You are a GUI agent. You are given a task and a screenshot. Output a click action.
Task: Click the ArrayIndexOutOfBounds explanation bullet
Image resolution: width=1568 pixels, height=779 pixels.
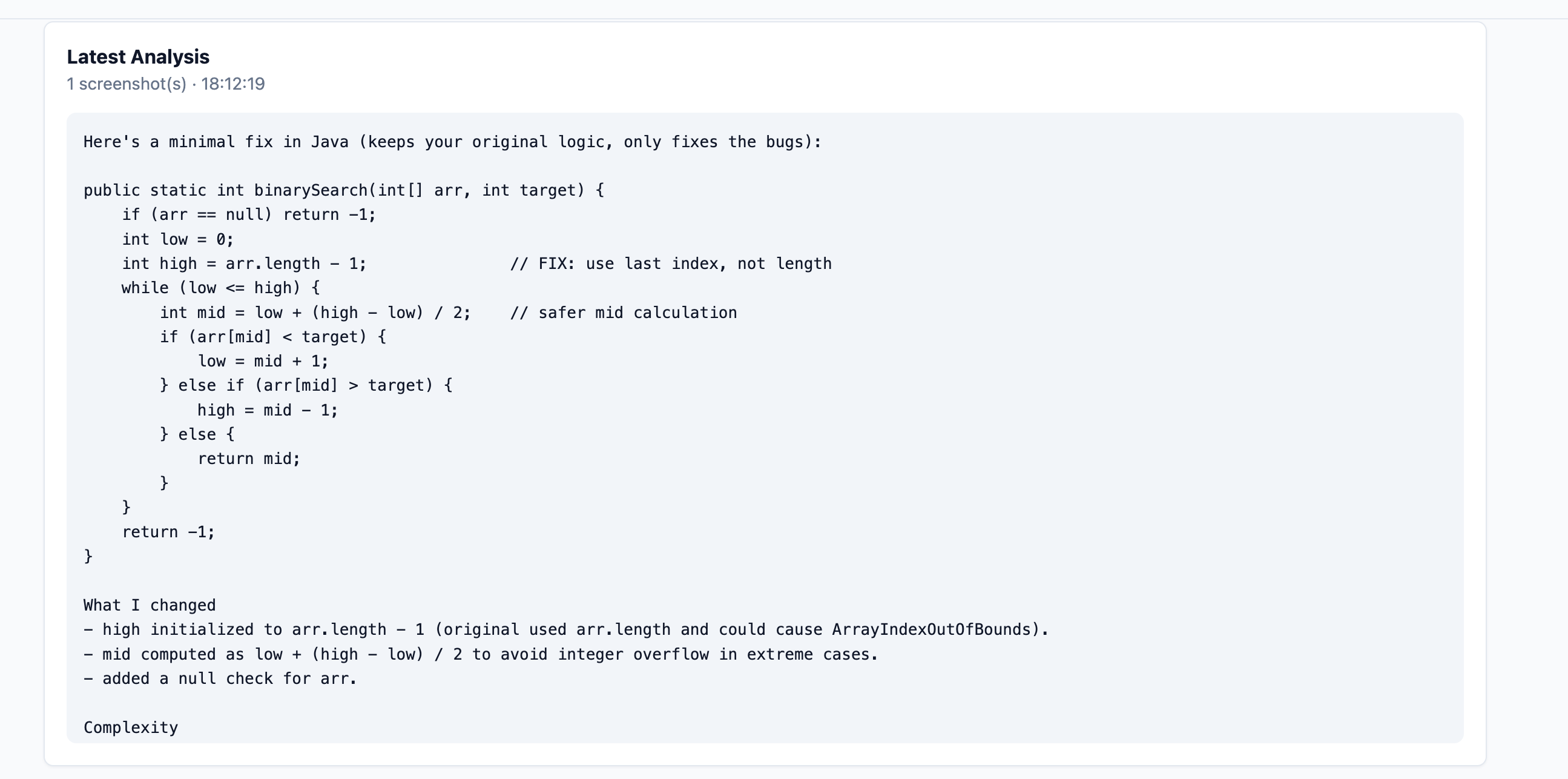click(566, 630)
